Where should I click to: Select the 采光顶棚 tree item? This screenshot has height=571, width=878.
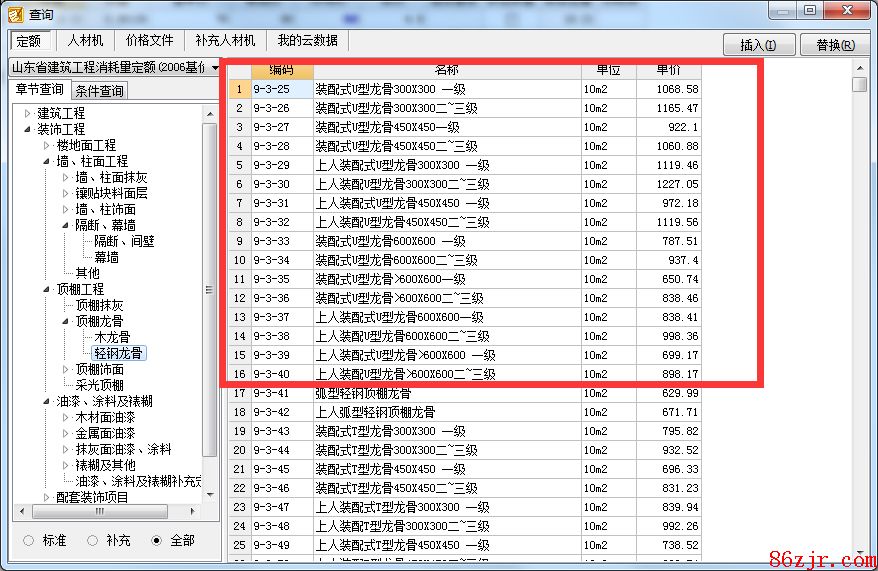pos(100,385)
